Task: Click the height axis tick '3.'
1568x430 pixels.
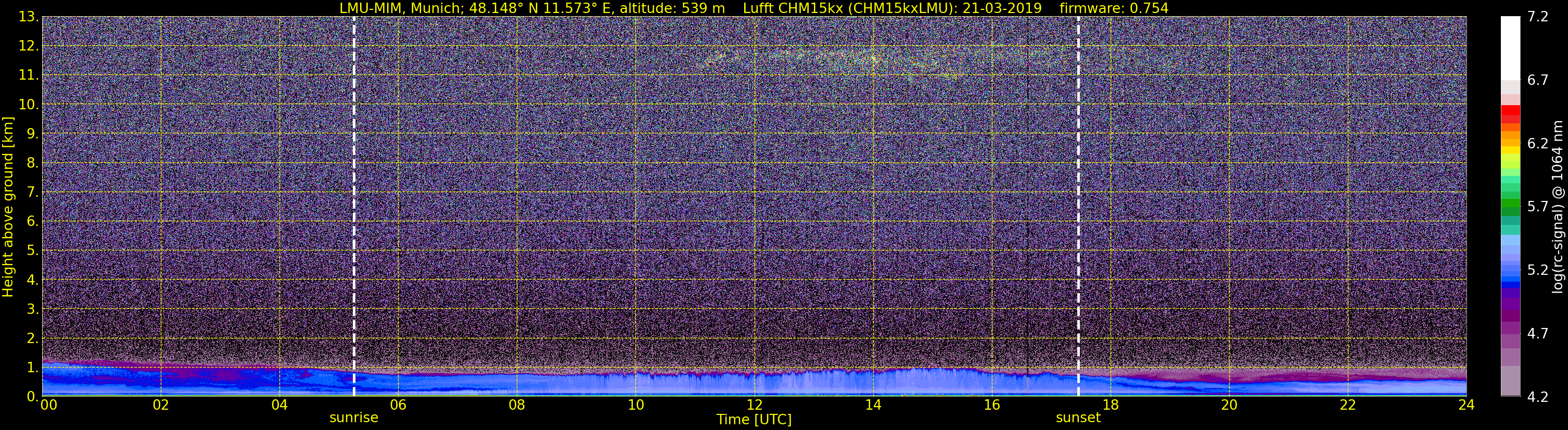Action: point(32,309)
